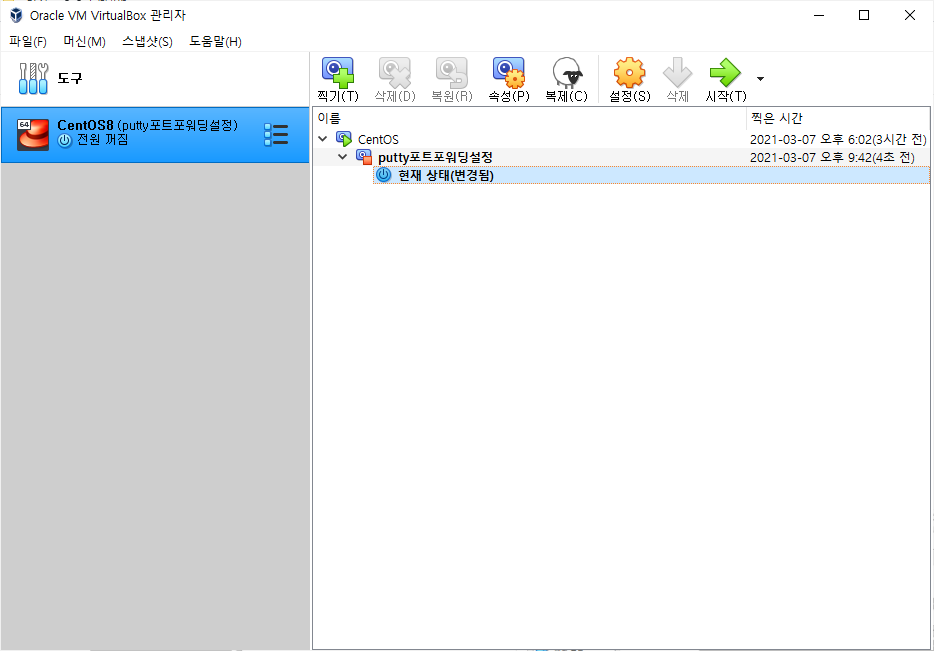Open the 파일(F) menu
Screen dimensions: 934x651
coord(28,41)
